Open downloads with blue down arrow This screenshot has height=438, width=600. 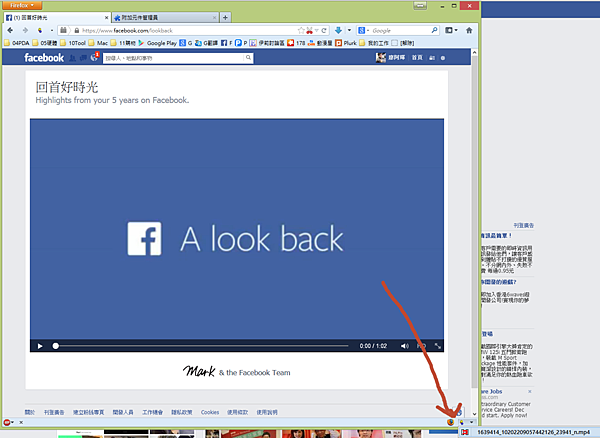coord(338,30)
